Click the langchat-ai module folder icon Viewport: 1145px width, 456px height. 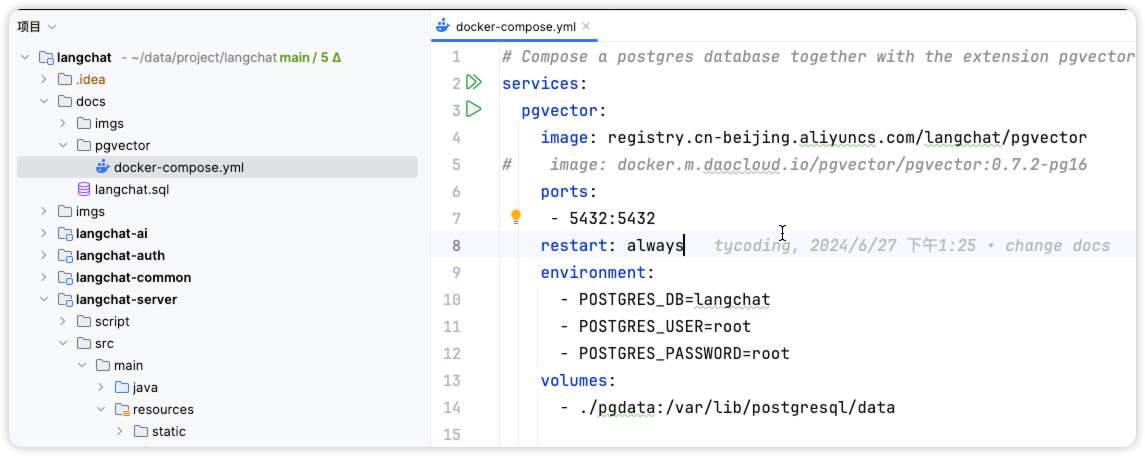[x=65, y=233]
